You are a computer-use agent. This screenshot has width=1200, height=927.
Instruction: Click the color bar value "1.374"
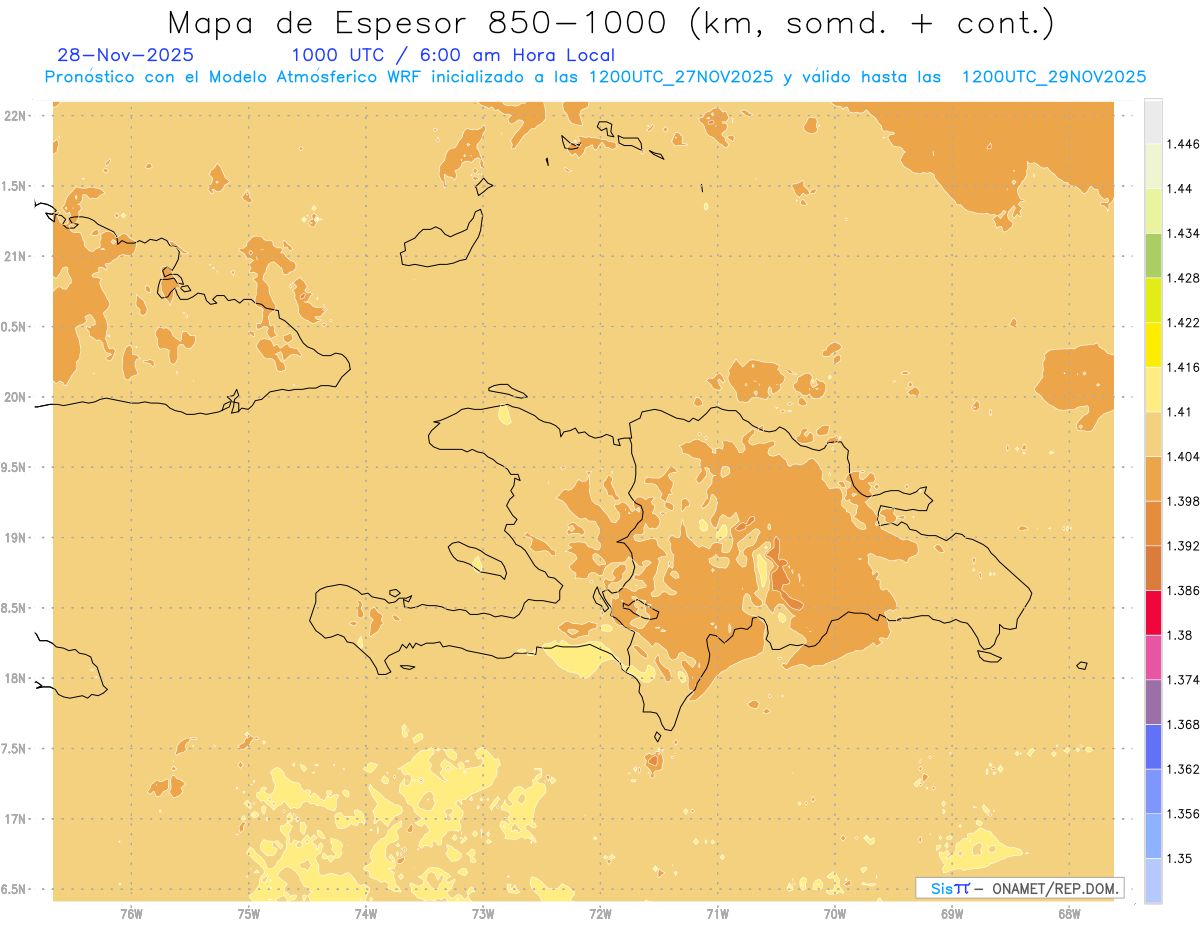coord(1184,680)
